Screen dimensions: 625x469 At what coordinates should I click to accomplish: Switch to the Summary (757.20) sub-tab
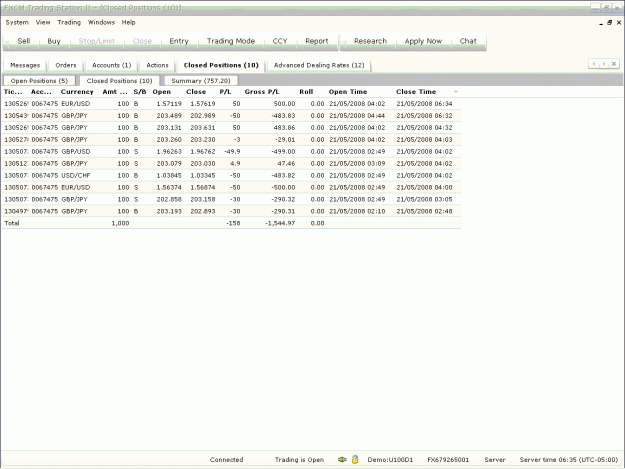pyautogui.click(x=201, y=80)
